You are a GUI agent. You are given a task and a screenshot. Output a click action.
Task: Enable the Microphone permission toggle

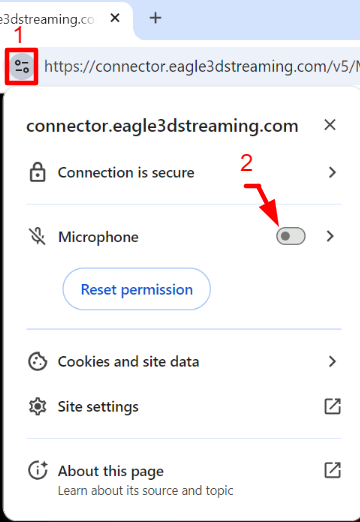point(291,236)
